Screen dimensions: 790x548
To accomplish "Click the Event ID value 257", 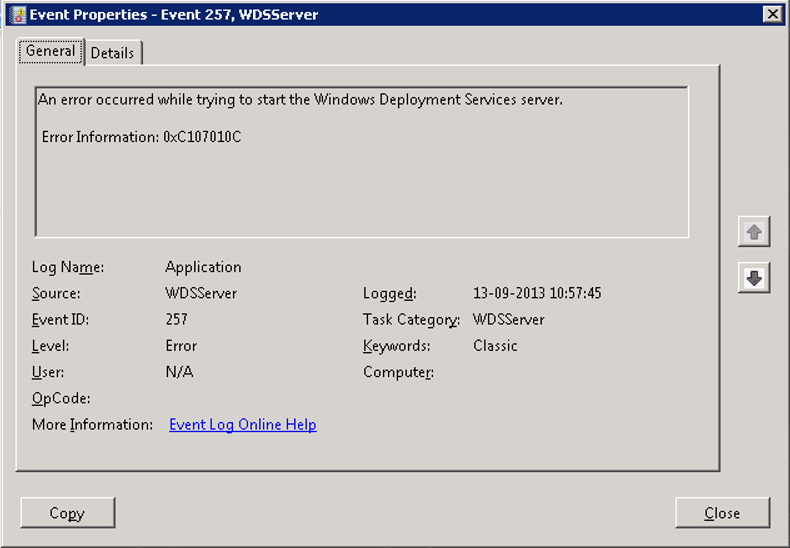I will click(176, 320).
